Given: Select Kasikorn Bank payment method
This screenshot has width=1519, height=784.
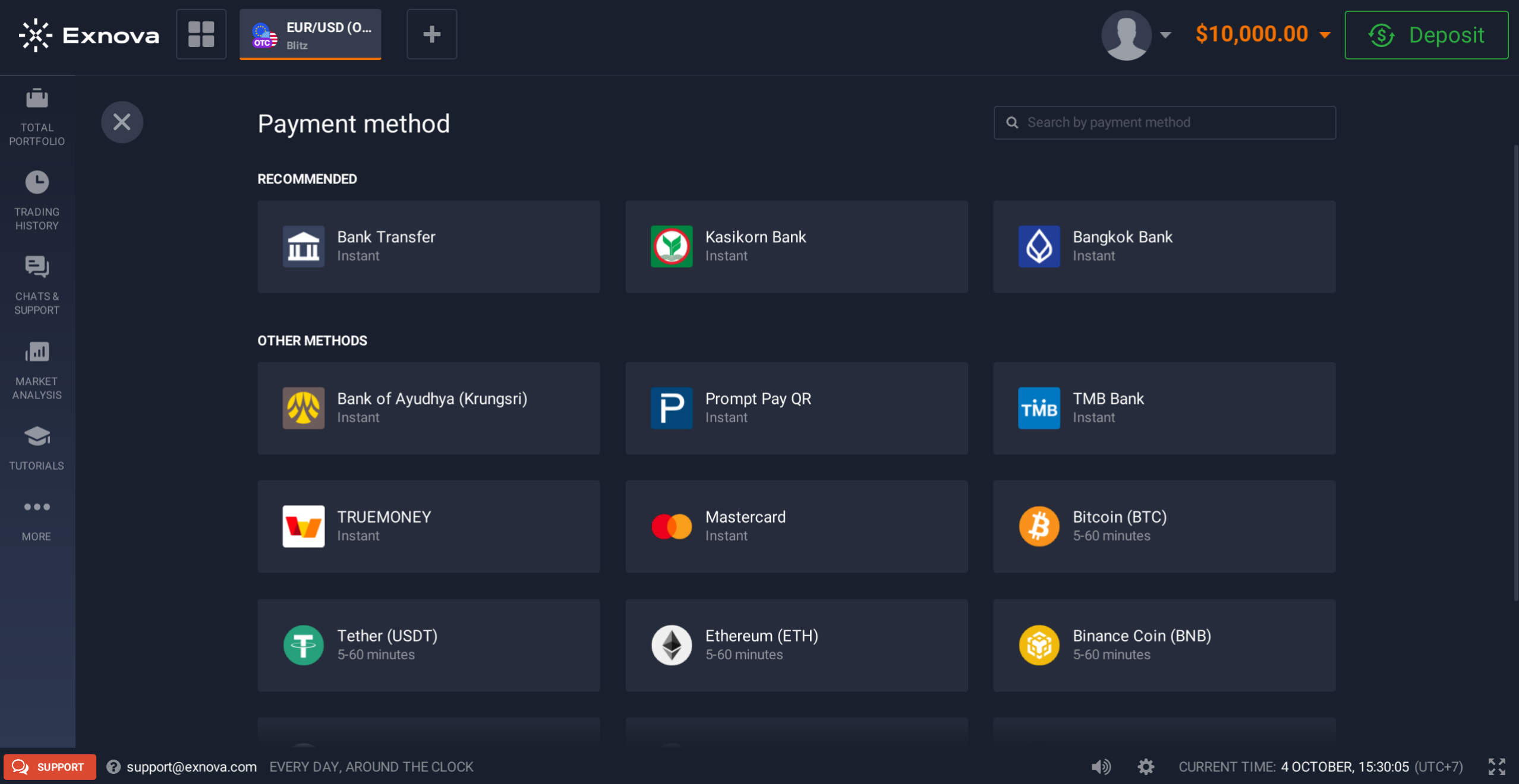Looking at the screenshot, I should pos(796,246).
